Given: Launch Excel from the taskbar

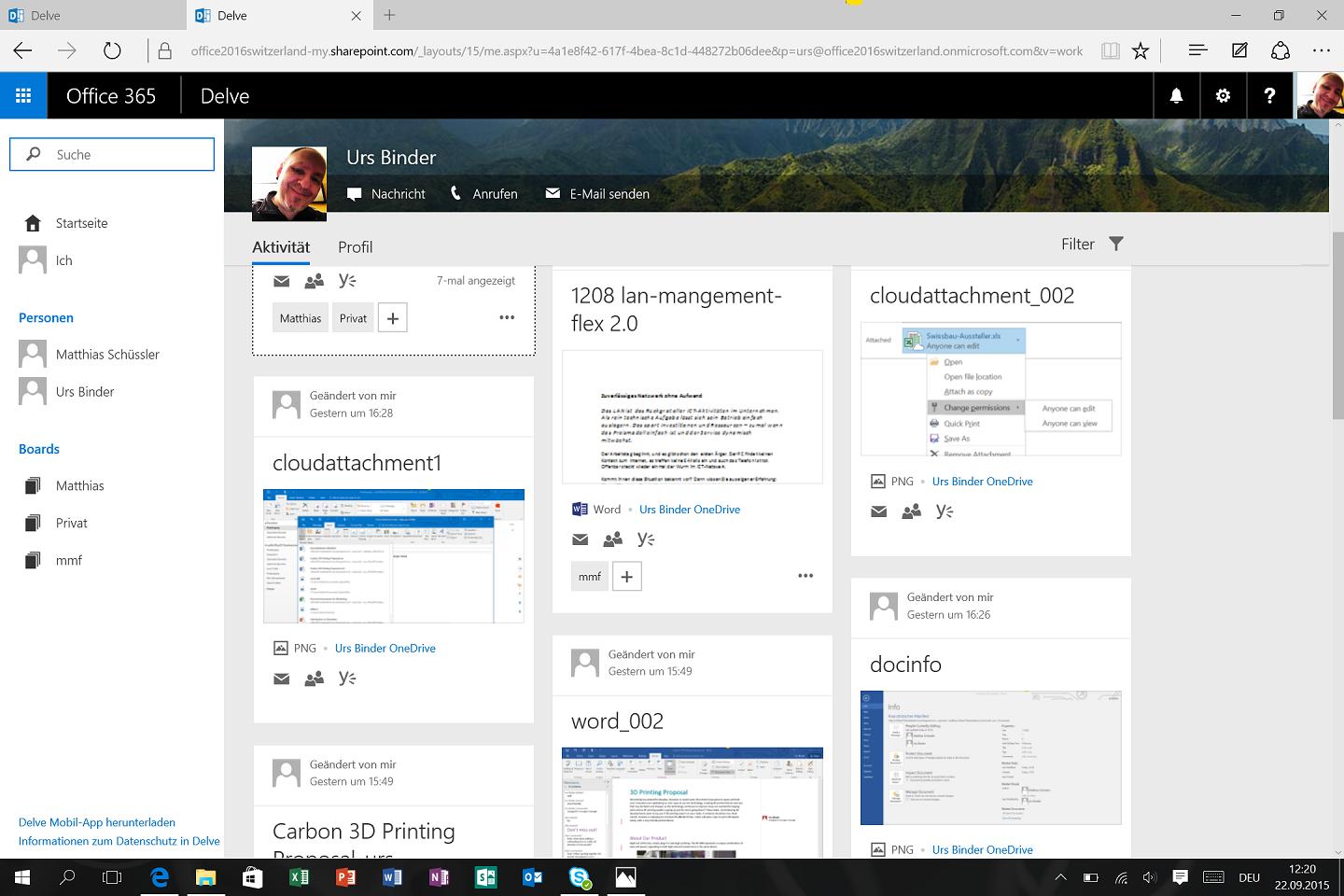Looking at the screenshot, I should tap(300, 877).
